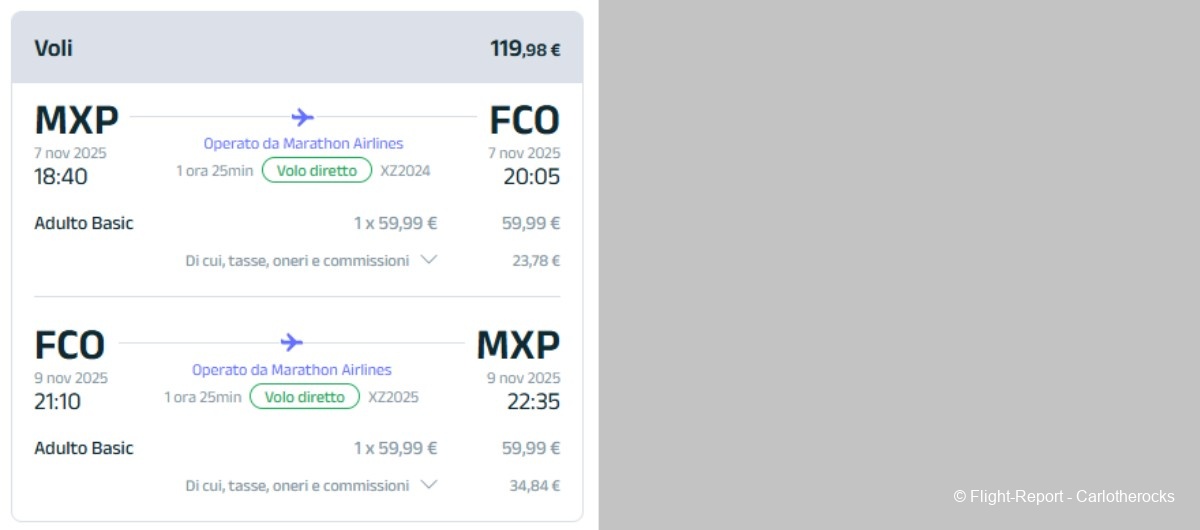Select the "Adulto Basic" fare on the return flight
This screenshot has width=1200, height=530.
(84, 448)
